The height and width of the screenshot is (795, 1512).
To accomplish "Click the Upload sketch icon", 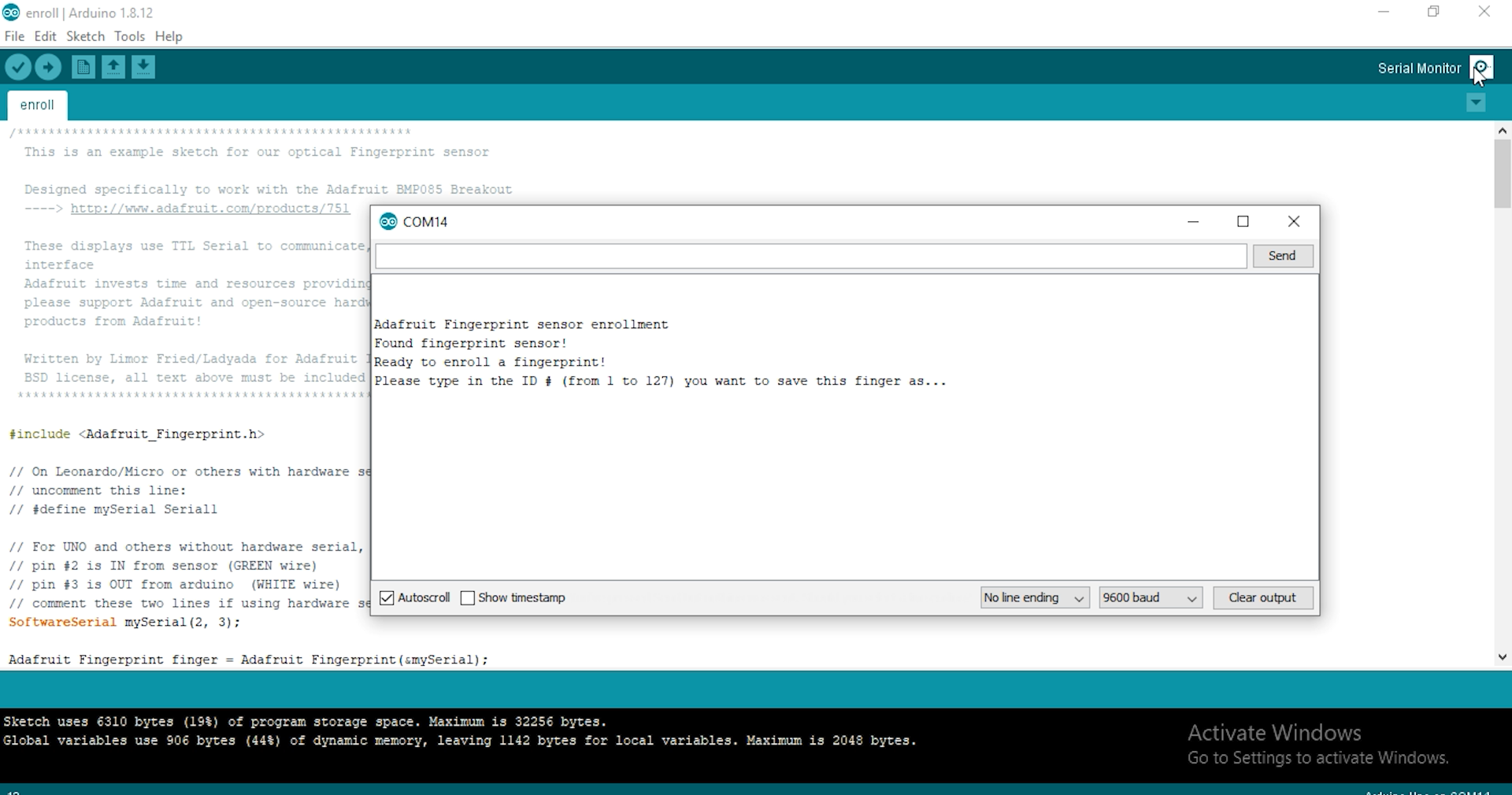I will coord(48,68).
